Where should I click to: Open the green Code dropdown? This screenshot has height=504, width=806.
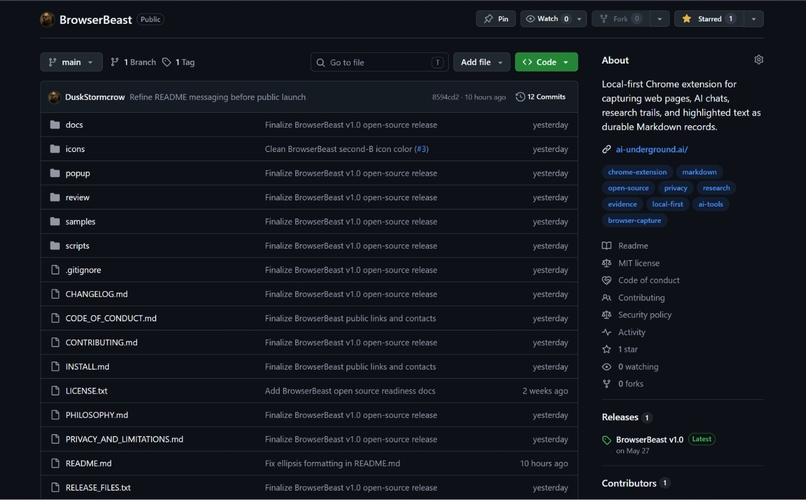click(x=546, y=62)
